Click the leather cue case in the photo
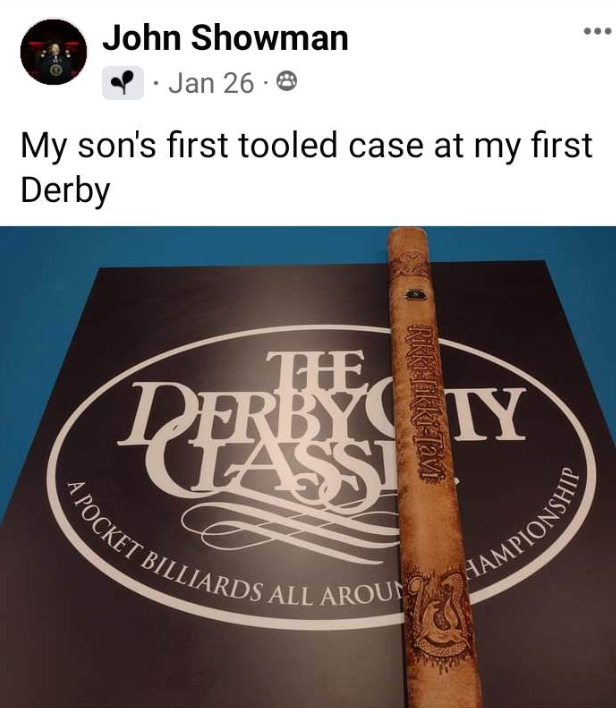Screen dimensions: 616x708 [x=429, y=467]
